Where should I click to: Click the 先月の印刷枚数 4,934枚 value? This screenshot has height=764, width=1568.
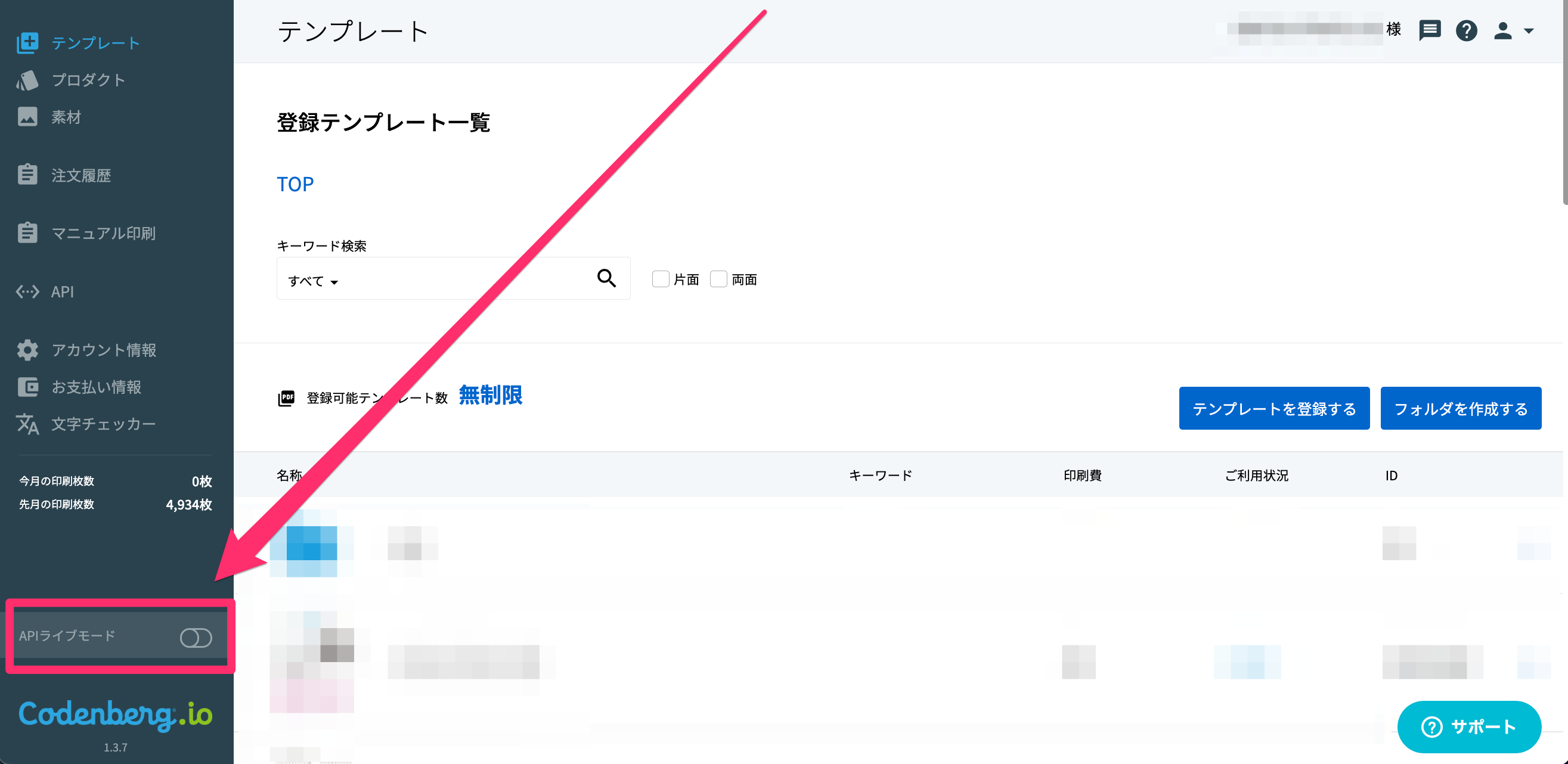click(x=188, y=504)
